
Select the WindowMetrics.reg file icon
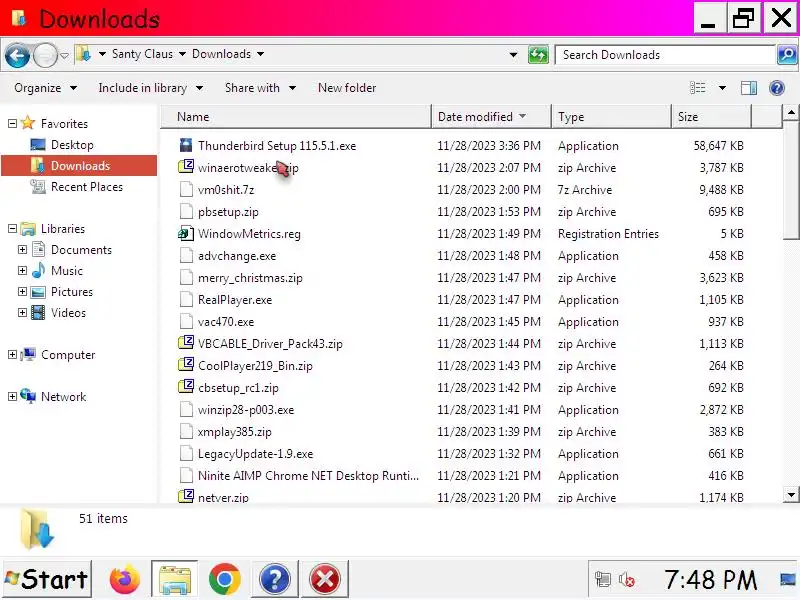click(186, 234)
